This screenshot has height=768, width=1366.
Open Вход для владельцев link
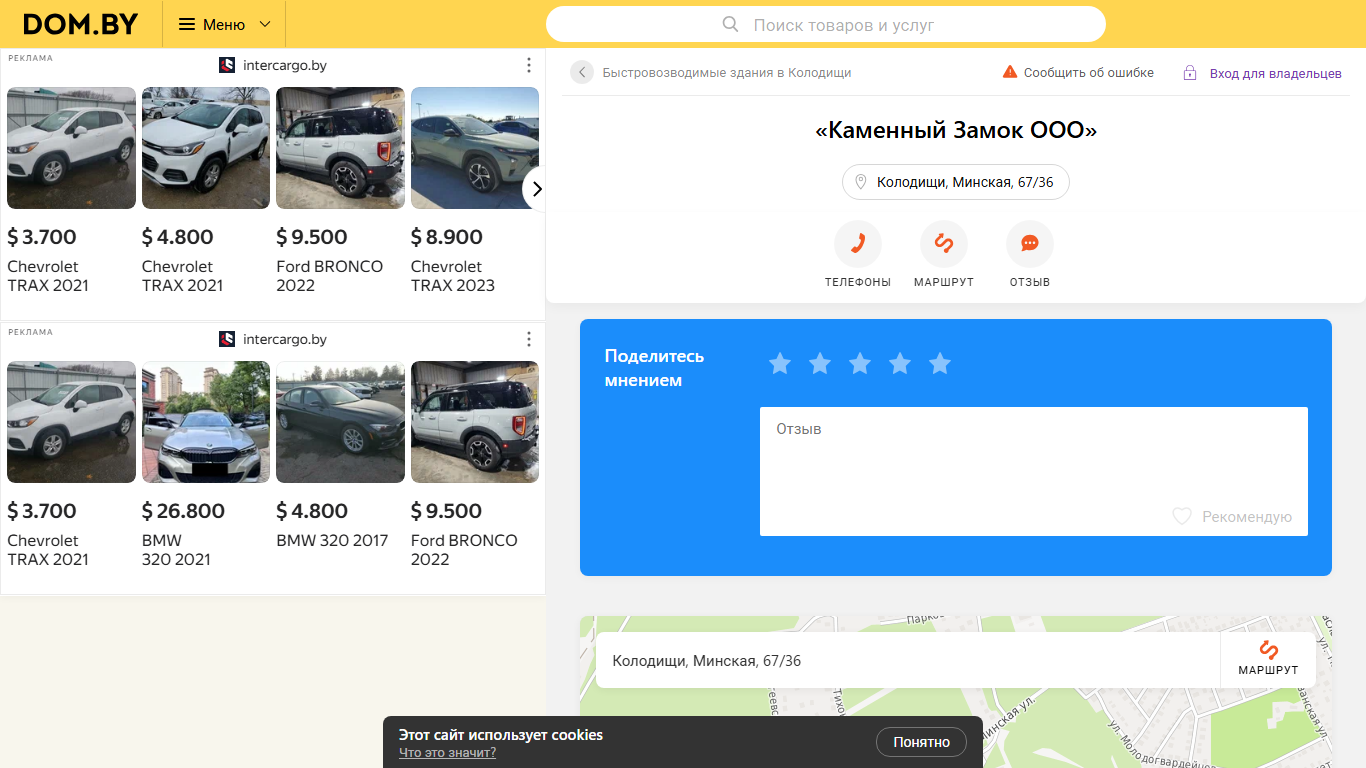pyautogui.click(x=1276, y=73)
